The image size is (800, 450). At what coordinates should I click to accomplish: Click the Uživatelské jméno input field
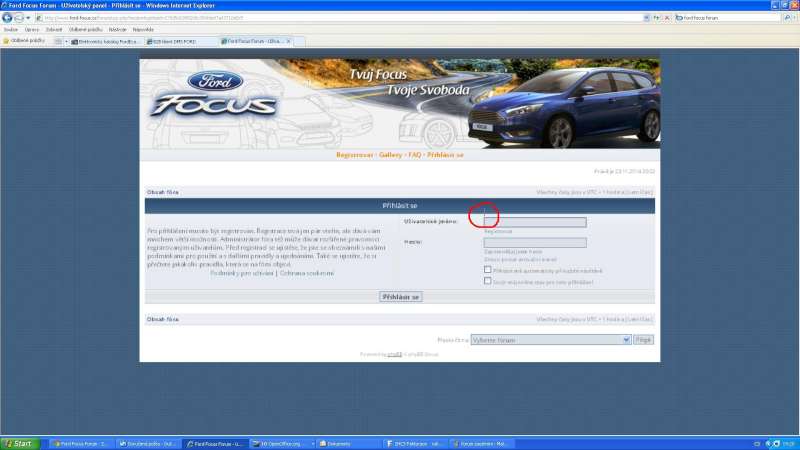534,222
